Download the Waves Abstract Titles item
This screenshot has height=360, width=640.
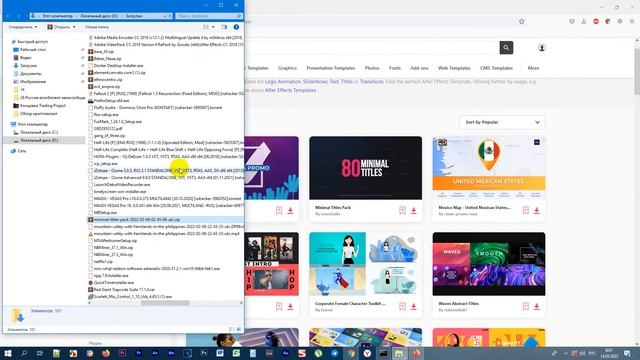537,307
